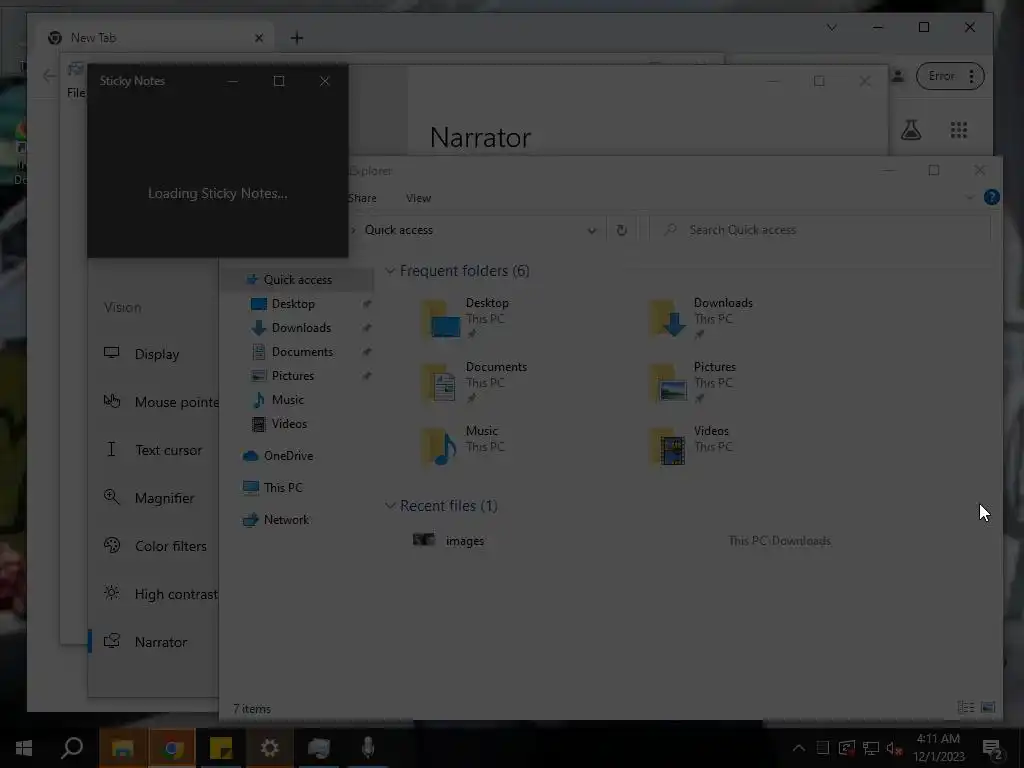Click the Chrome profile avatar icon
The height and width of the screenshot is (768, 1024).
(899, 76)
